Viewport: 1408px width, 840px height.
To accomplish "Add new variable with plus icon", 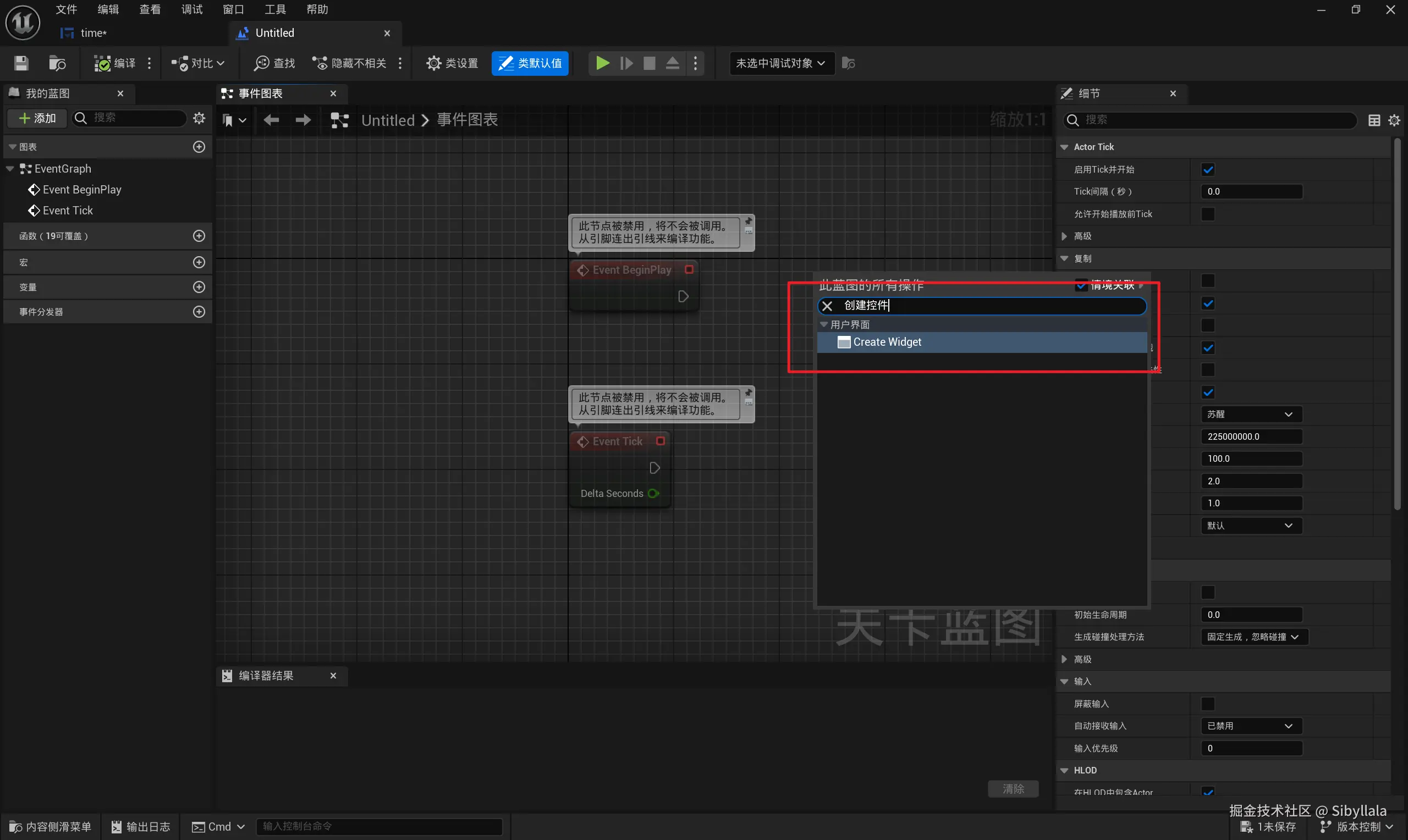I will [199, 287].
